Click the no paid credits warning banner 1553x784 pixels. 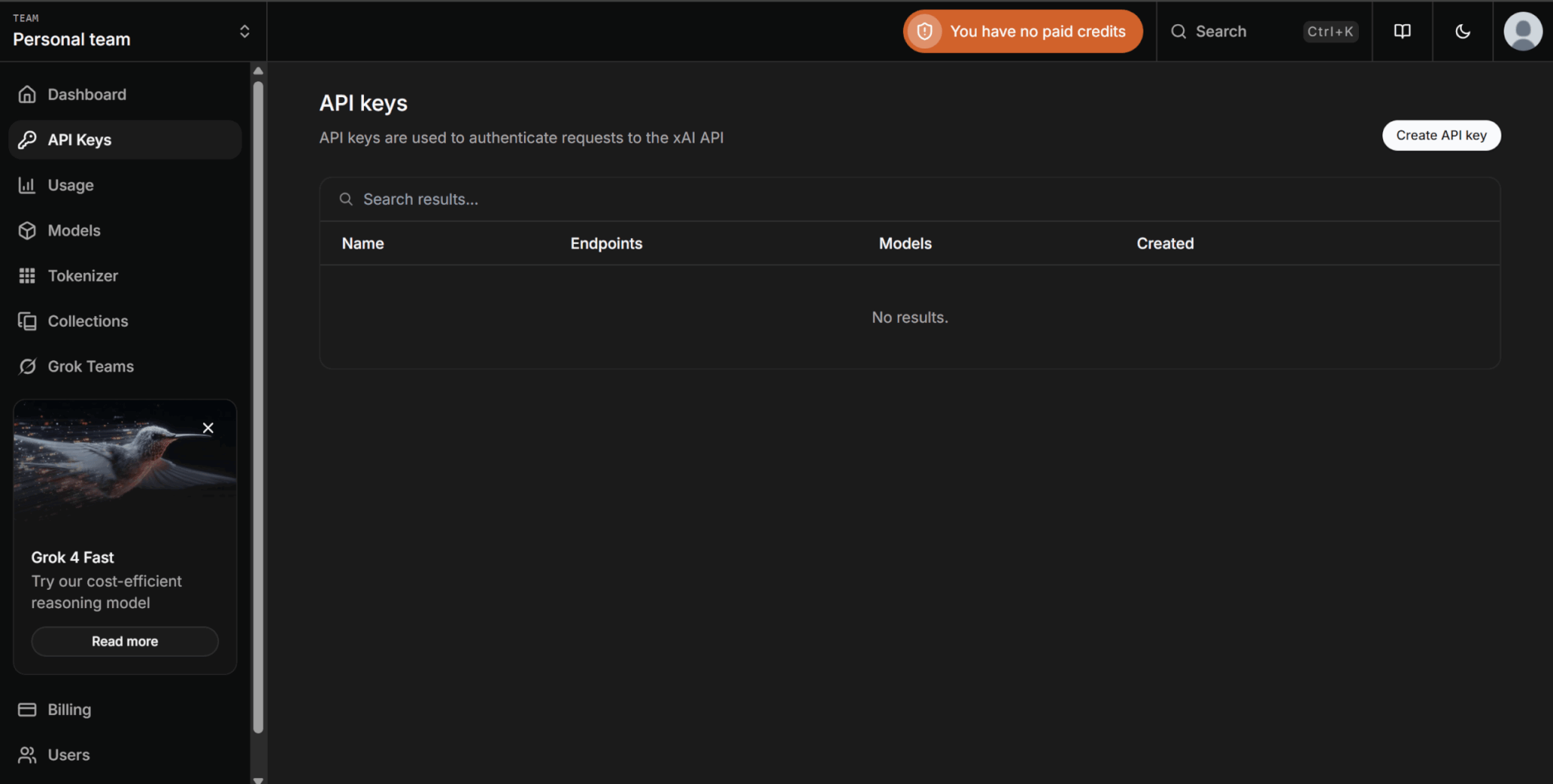point(1022,31)
